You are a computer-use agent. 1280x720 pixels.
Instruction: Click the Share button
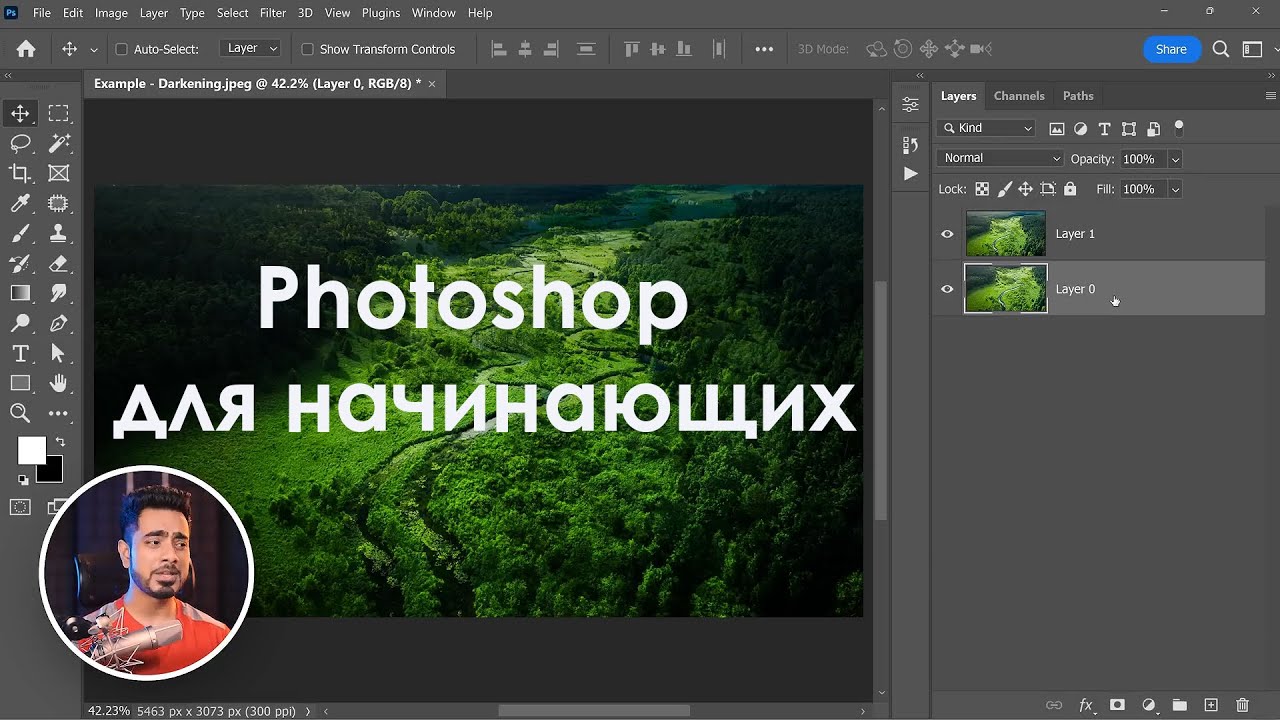pyautogui.click(x=1171, y=49)
